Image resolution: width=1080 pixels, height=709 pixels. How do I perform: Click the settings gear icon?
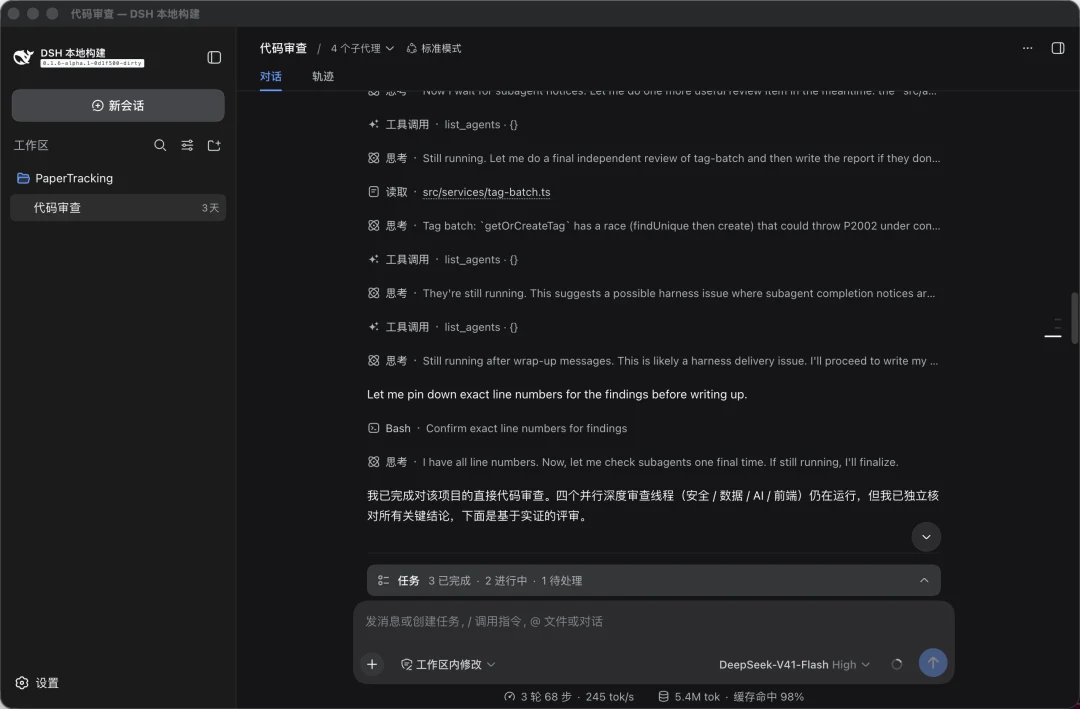tap(22, 683)
